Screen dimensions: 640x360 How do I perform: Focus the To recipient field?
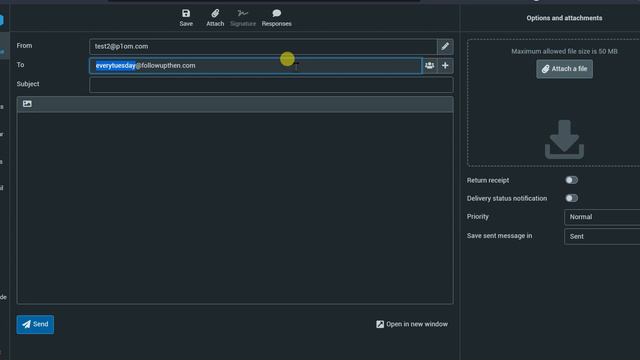pyautogui.click(x=256, y=66)
